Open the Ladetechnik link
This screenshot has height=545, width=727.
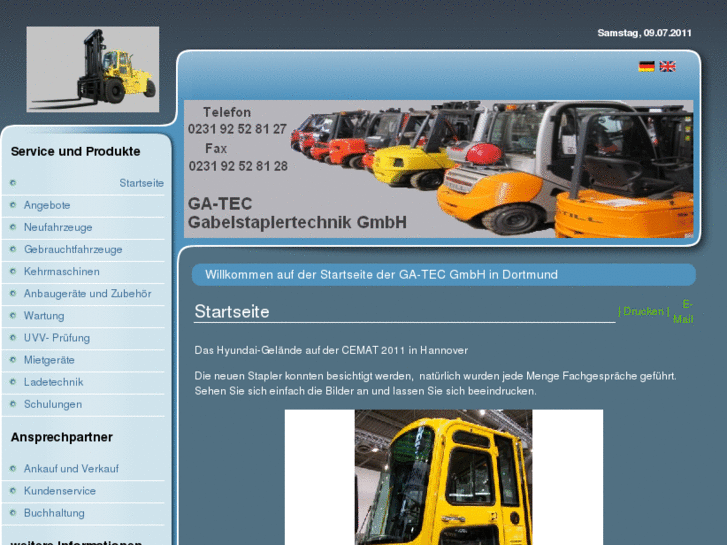(53, 382)
